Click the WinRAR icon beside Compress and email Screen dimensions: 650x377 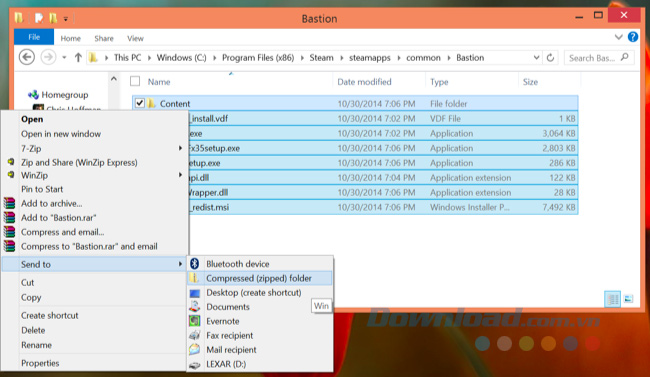click(10, 232)
